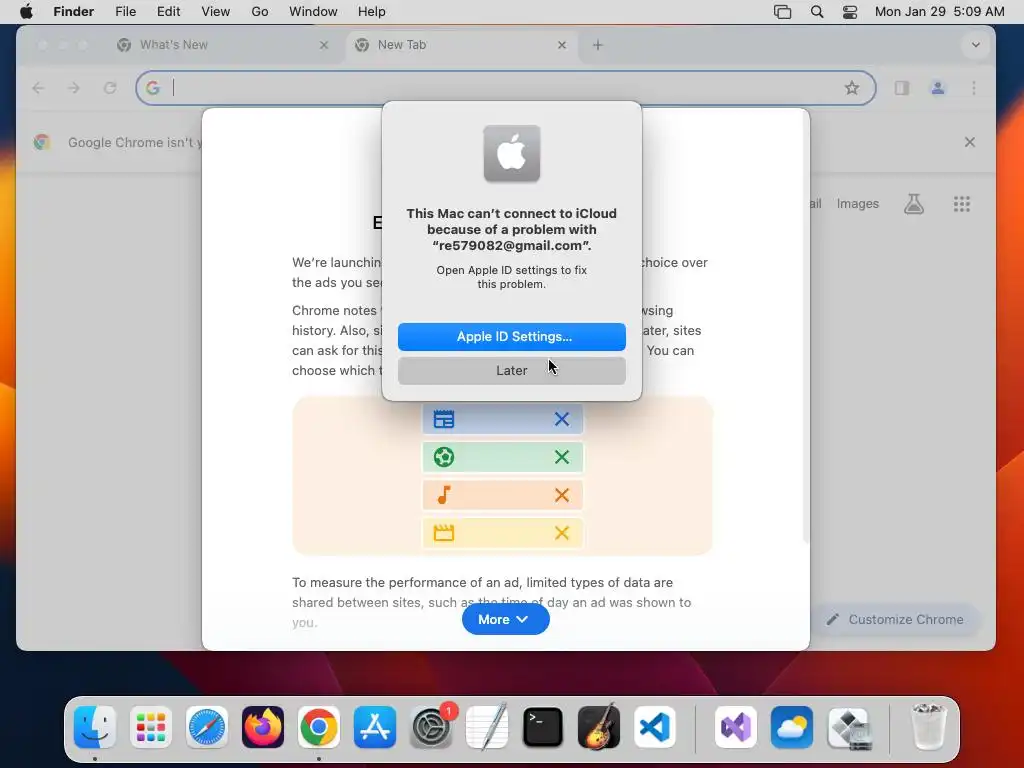Launch Firefox from the Dock
The image size is (1024, 768).
coord(263,727)
